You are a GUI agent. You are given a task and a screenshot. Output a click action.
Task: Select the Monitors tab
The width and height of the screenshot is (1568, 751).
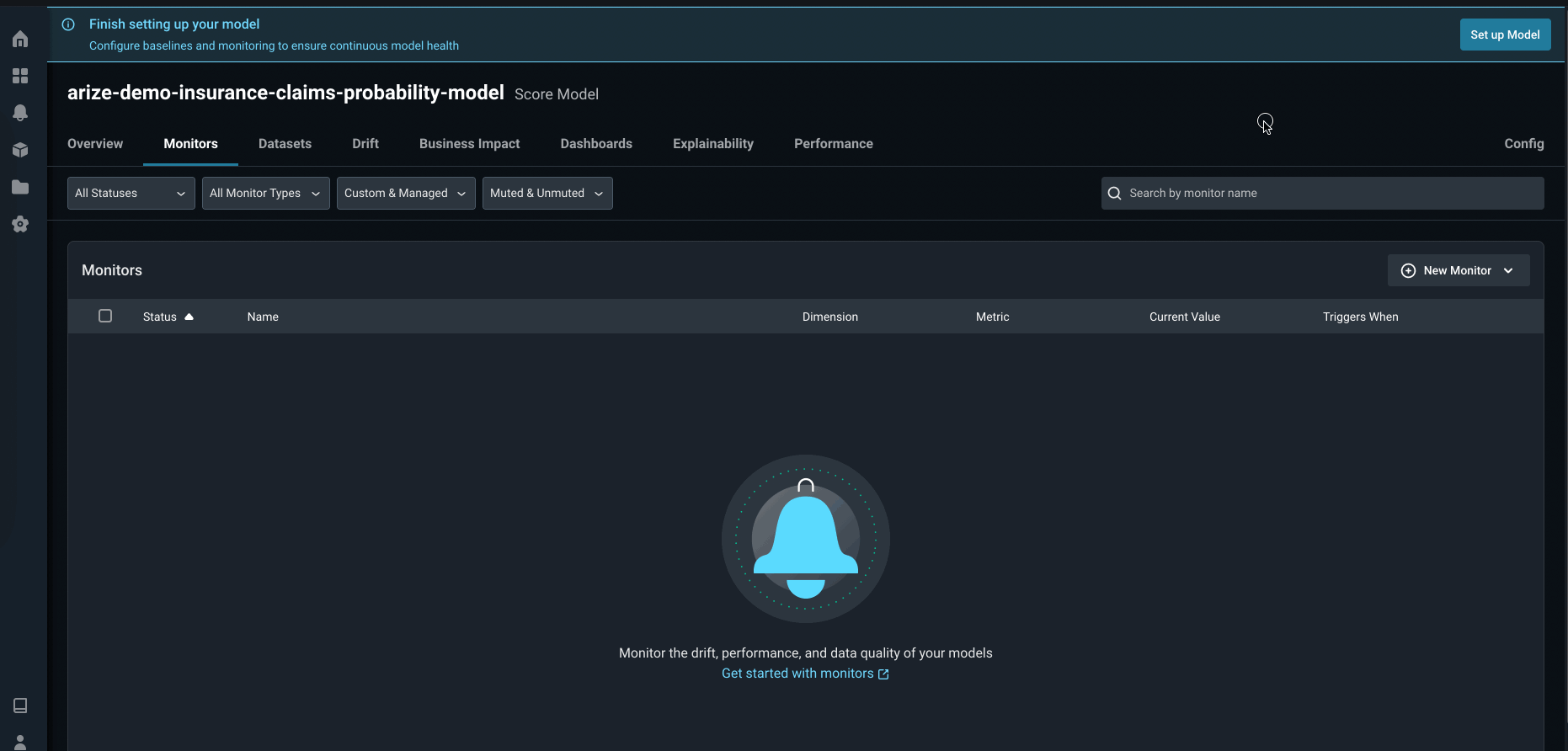(x=190, y=144)
